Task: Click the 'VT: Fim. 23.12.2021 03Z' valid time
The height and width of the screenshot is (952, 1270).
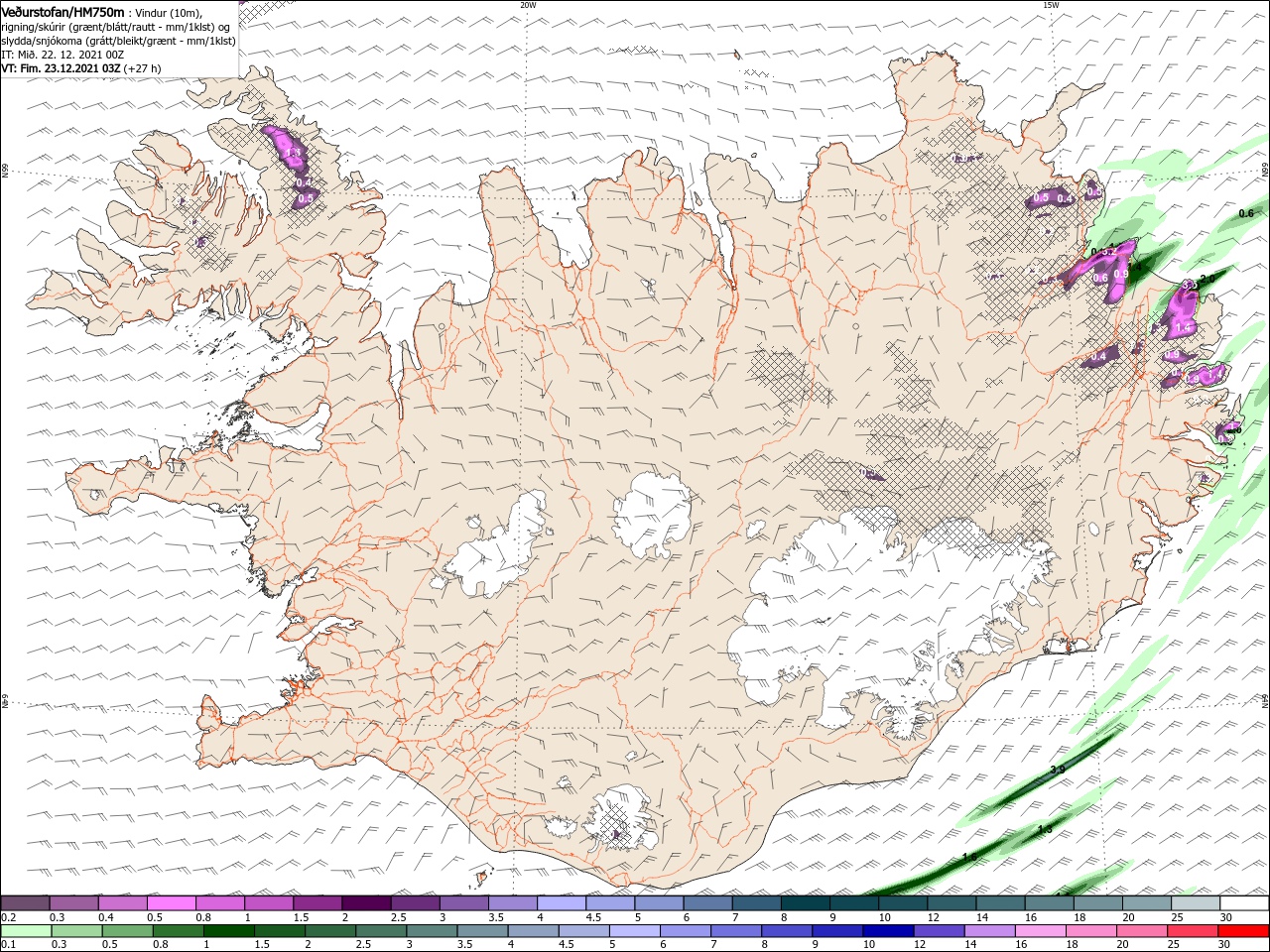Action: (x=61, y=68)
